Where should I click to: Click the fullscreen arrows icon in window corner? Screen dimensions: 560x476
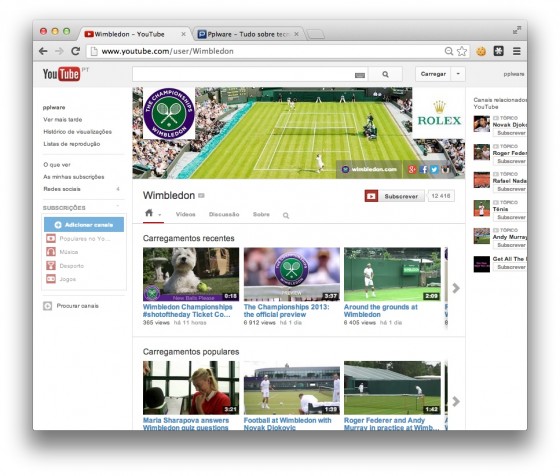(517, 30)
